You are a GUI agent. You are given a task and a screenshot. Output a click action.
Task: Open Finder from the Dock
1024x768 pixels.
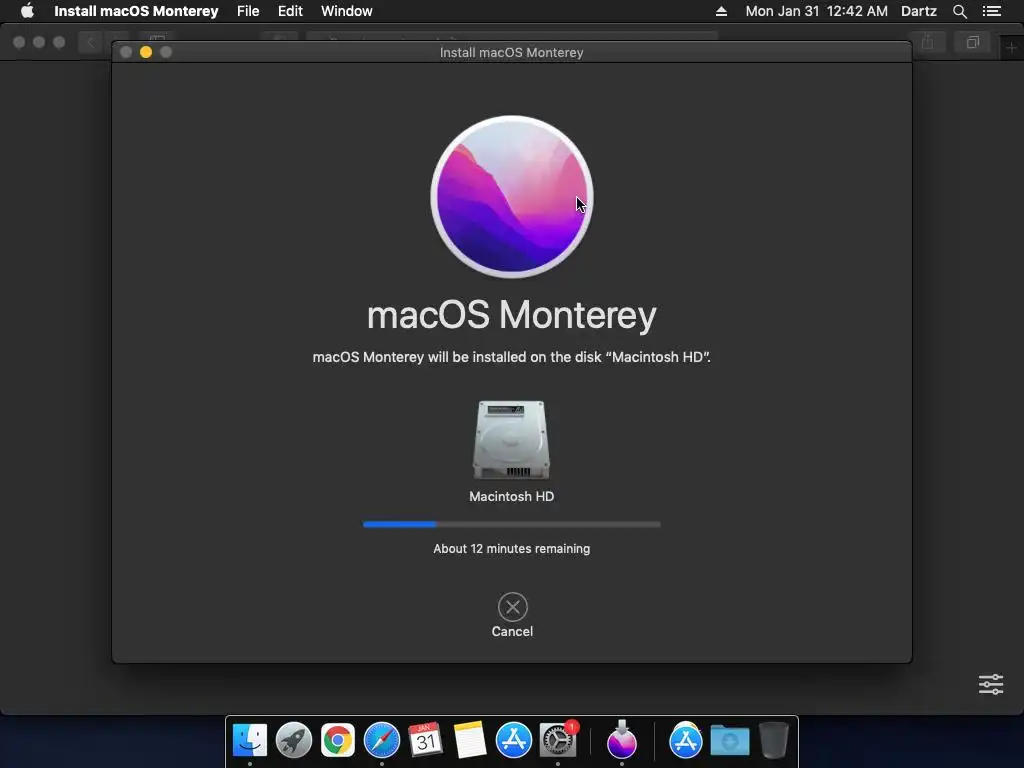pyautogui.click(x=249, y=741)
